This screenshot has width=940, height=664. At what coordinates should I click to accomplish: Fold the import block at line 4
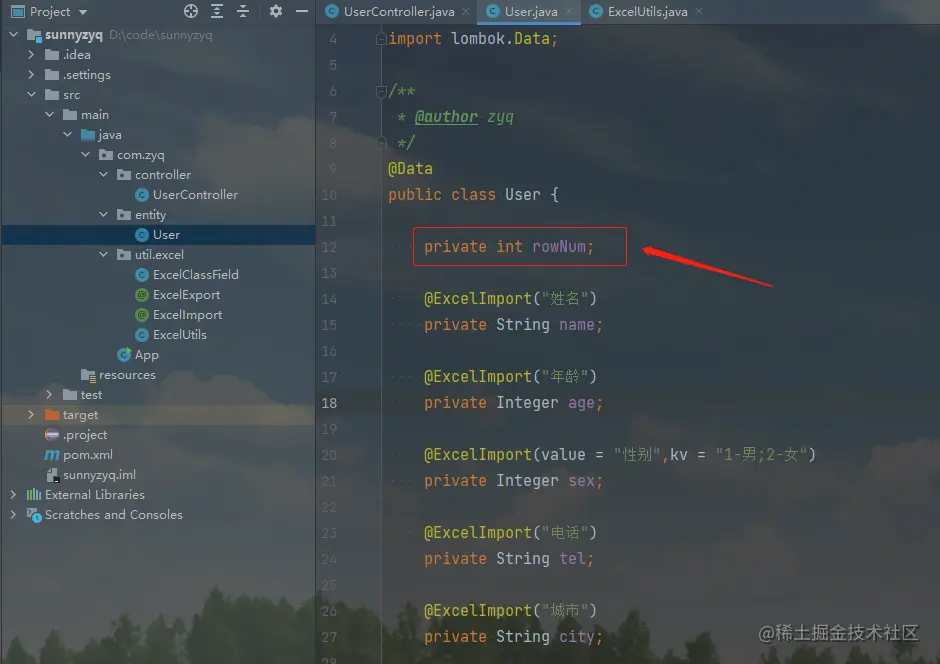(381, 39)
